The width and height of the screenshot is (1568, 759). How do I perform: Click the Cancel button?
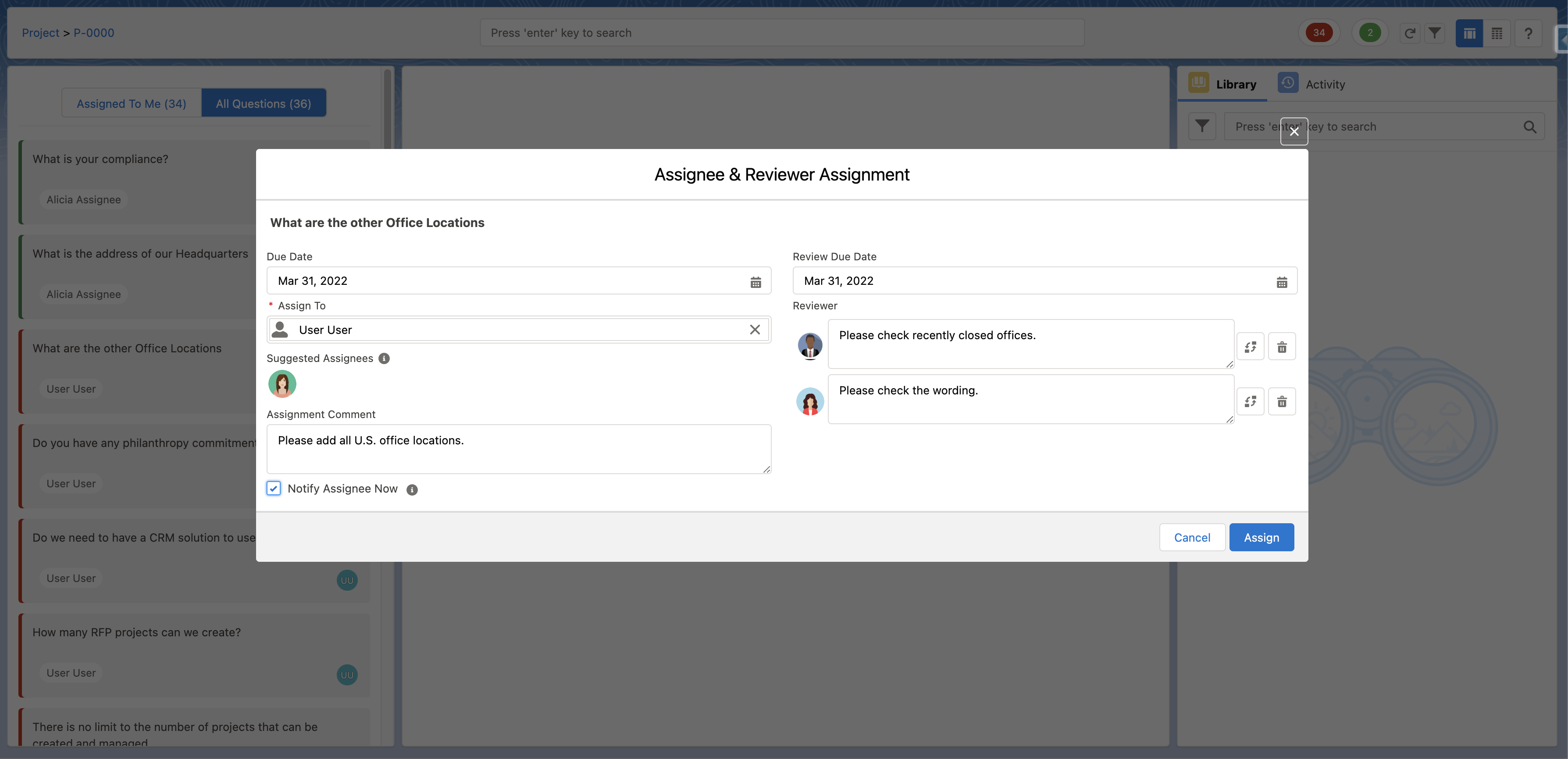(x=1192, y=538)
